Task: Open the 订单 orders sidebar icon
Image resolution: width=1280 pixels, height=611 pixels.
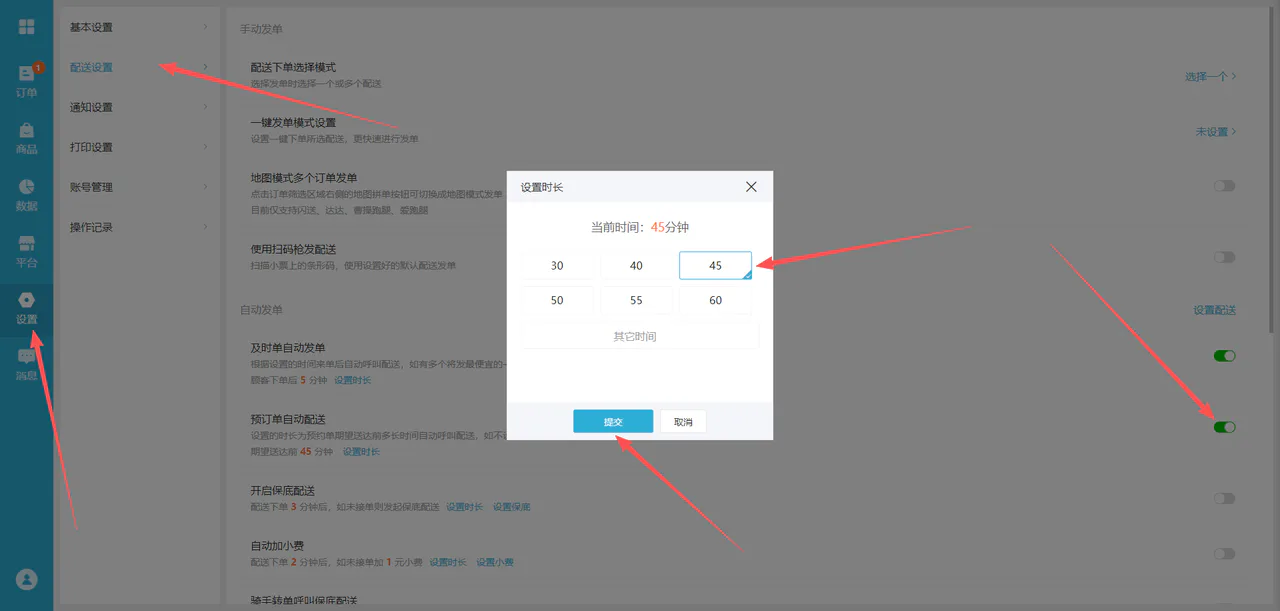Action: [27, 81]
